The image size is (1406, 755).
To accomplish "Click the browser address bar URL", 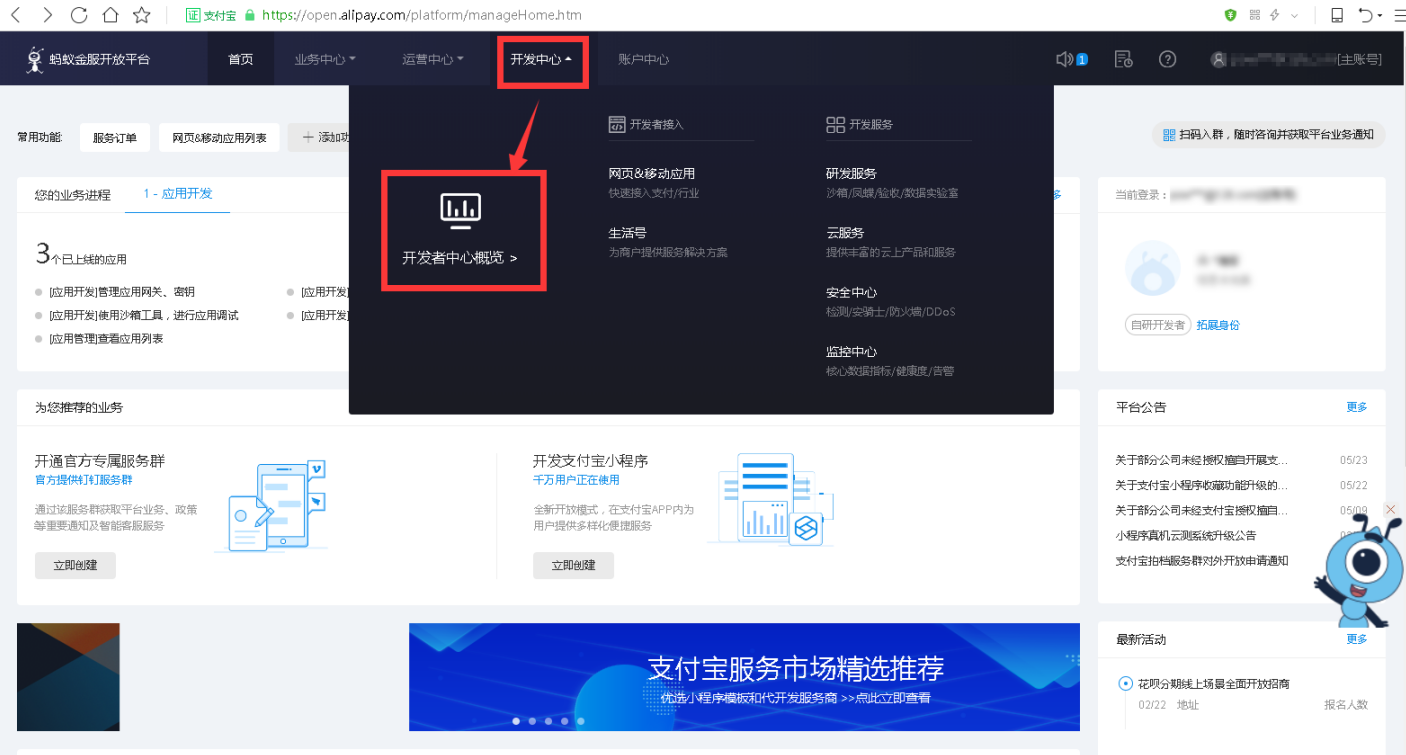I will coord(421,15).
